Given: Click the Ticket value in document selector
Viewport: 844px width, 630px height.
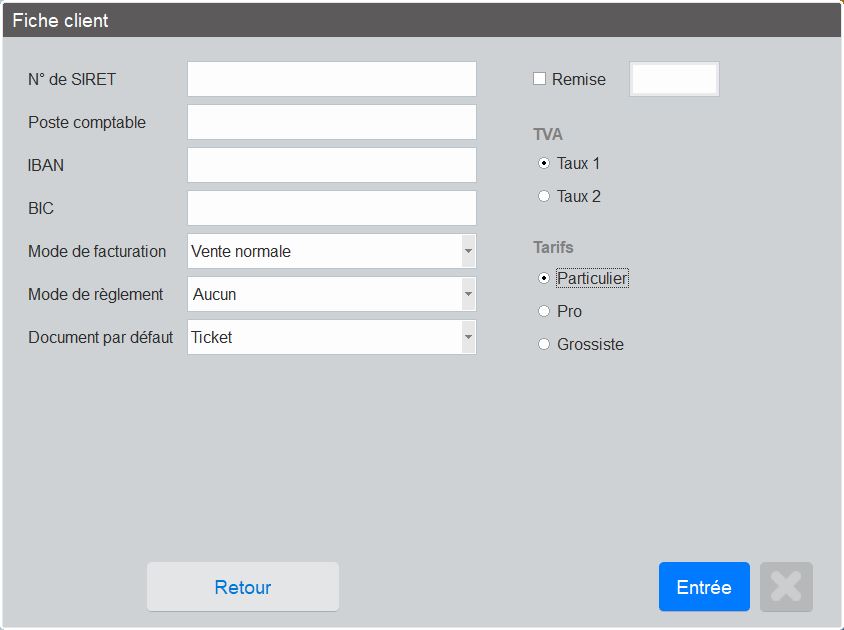Looking at the screenshot, I should (x=212, y=338).
